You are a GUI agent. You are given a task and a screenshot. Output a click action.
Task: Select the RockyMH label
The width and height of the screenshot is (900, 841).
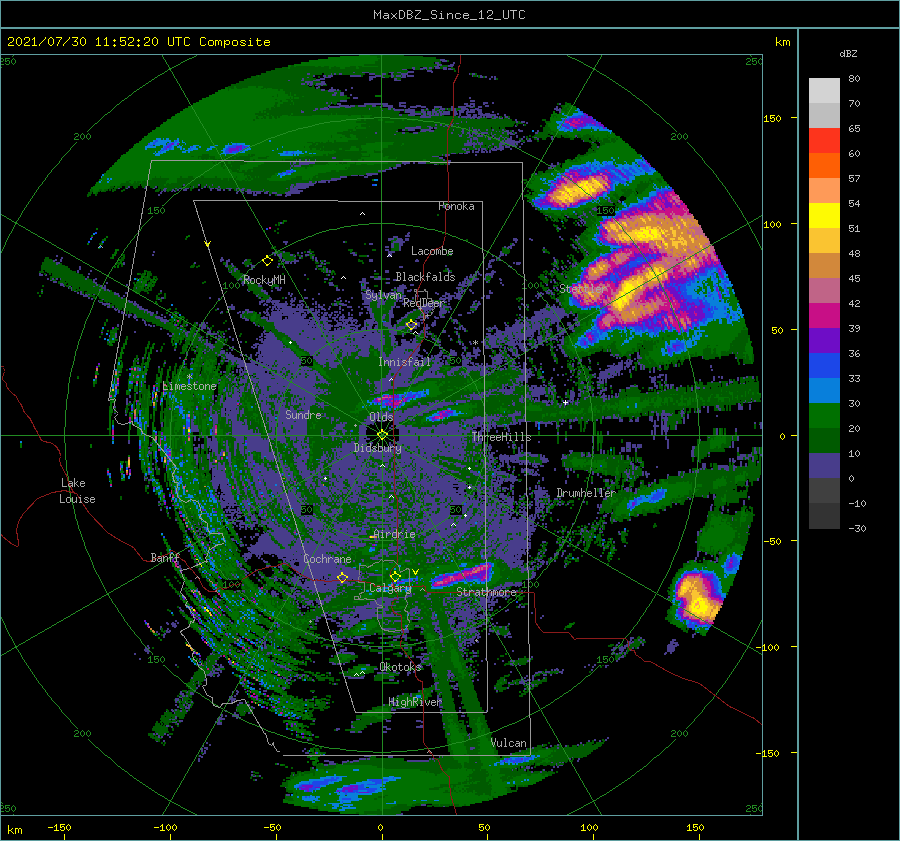click(264, 280)
